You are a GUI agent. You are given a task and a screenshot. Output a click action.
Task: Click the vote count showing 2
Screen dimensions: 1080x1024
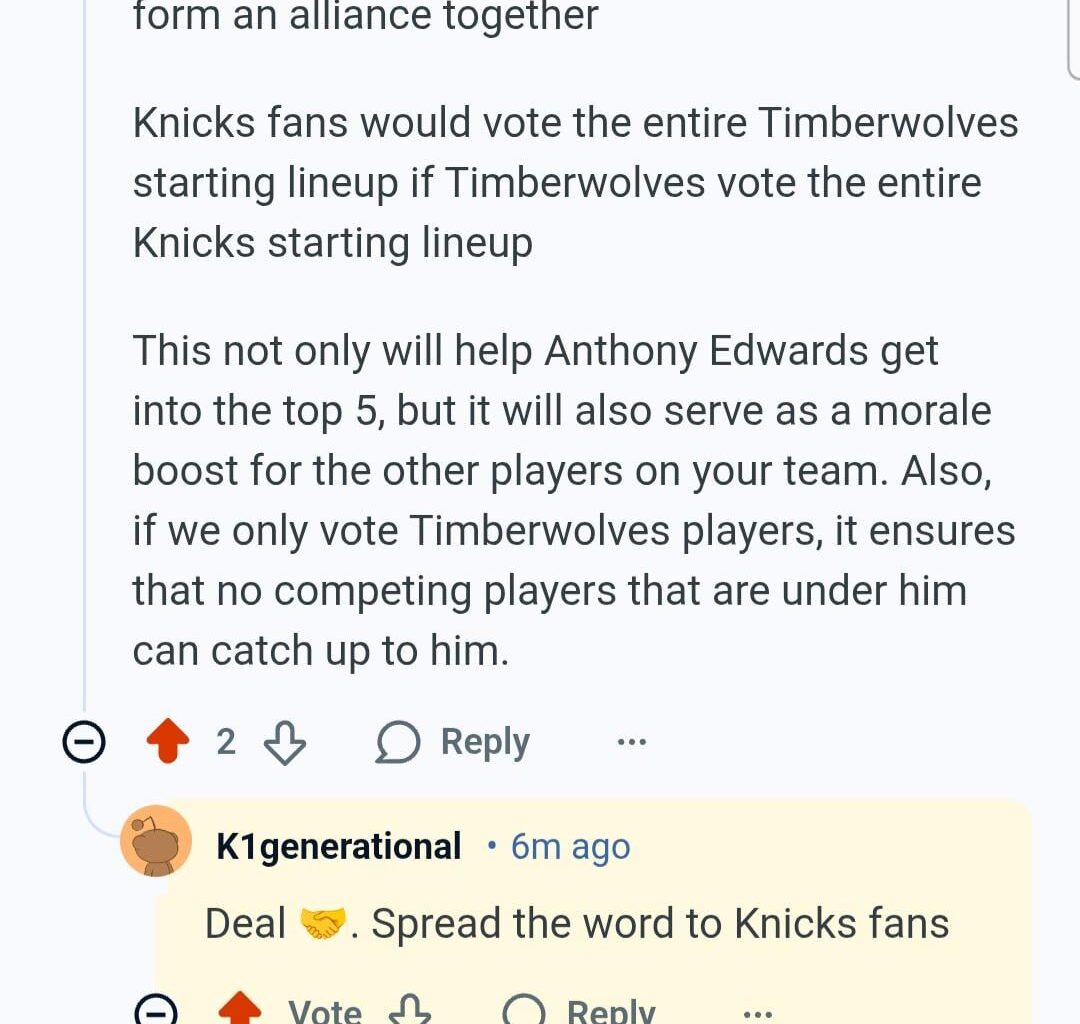tap(228, 740)
